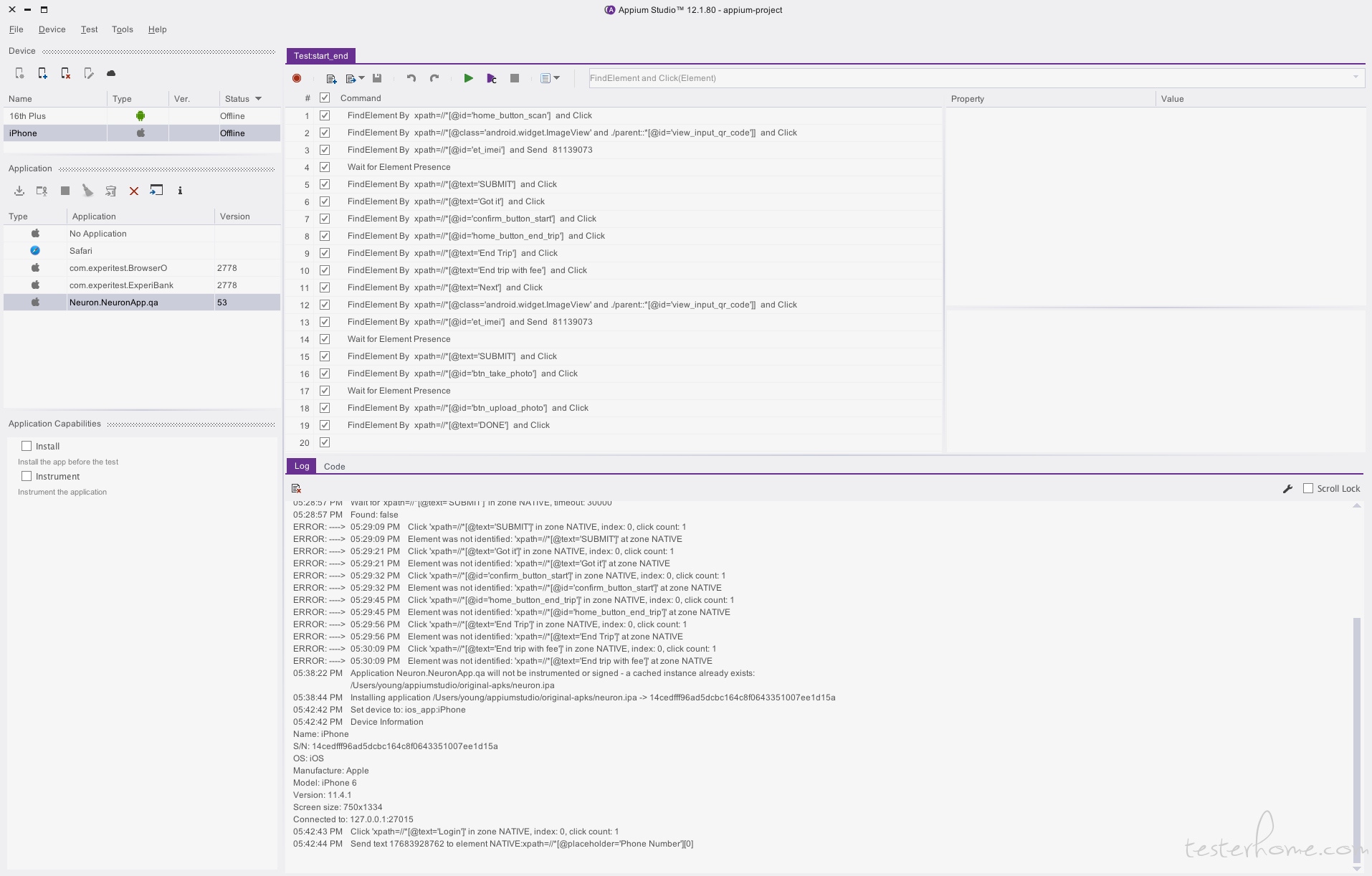Viewport: 1372px width, 876px height.
Task: Show application info with the i icon
Action: (180, 191)
